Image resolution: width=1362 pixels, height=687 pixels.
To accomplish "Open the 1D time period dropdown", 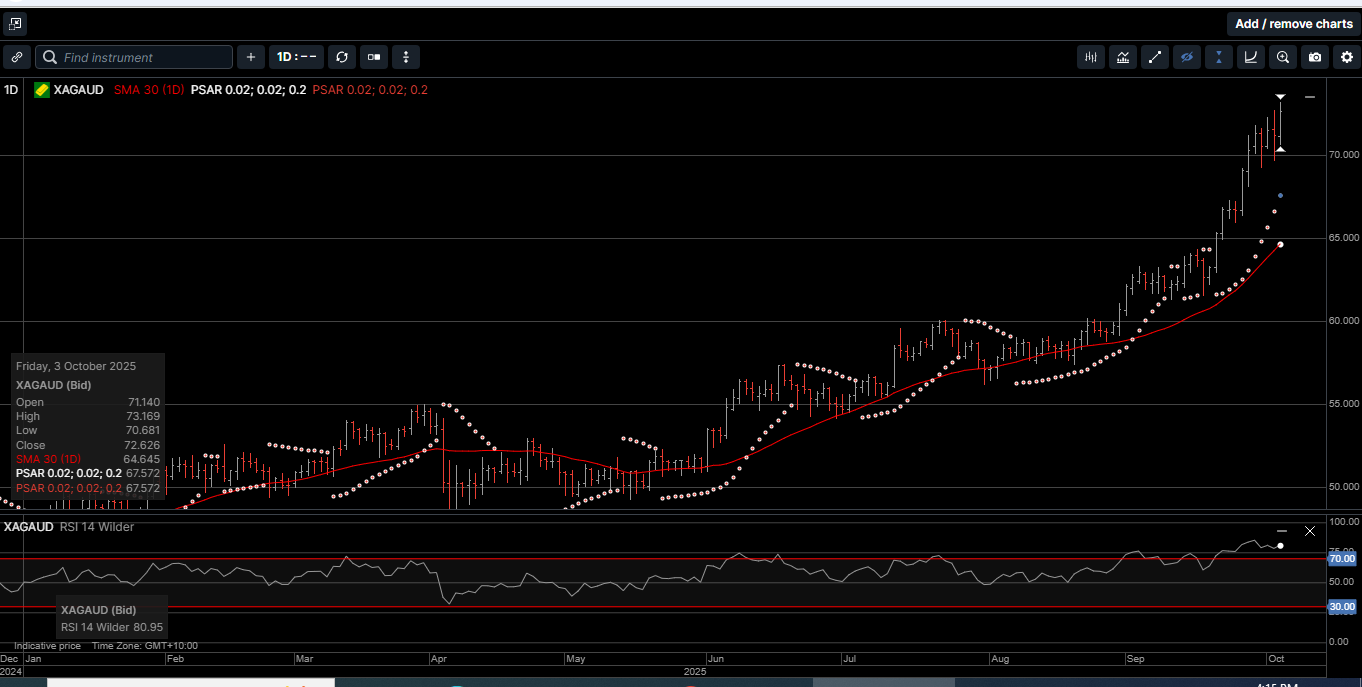I will click(x=296, y=58).
